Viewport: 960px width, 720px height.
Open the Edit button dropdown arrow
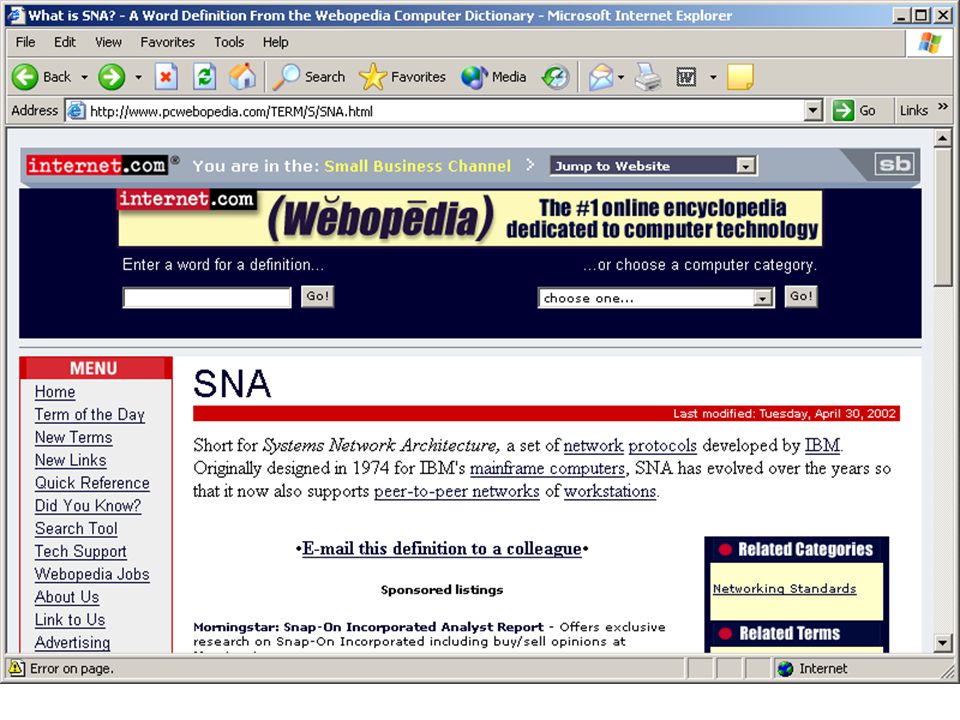[x=713, y=77]
